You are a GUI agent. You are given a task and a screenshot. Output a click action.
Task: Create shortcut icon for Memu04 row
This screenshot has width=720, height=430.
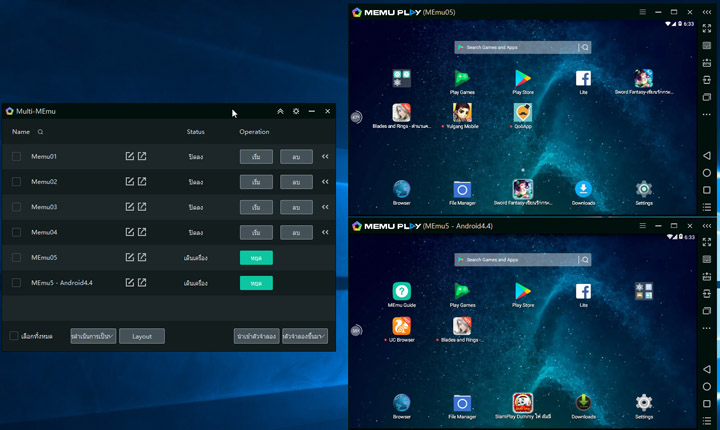pos(142,232)
